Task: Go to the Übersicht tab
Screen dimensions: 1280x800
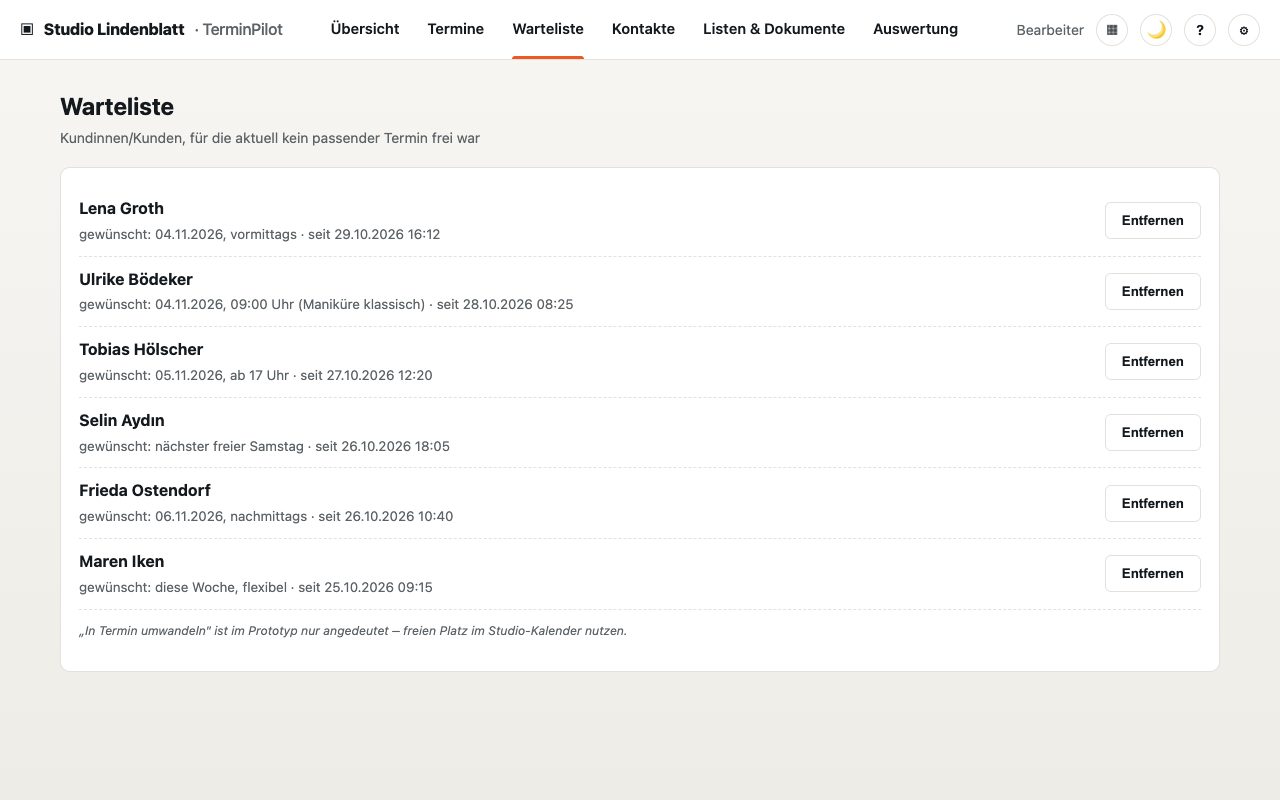Action: pos(365,29)
